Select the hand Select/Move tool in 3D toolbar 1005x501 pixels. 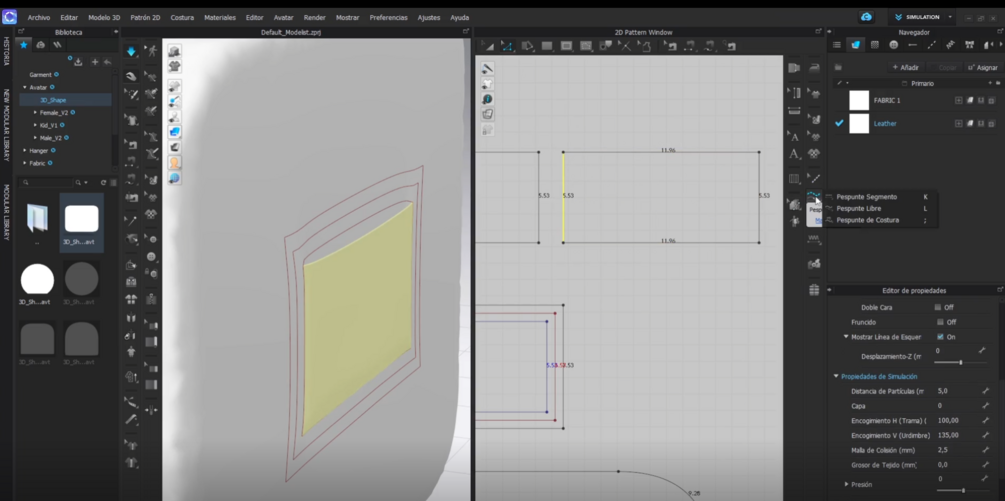coord(131,76)
